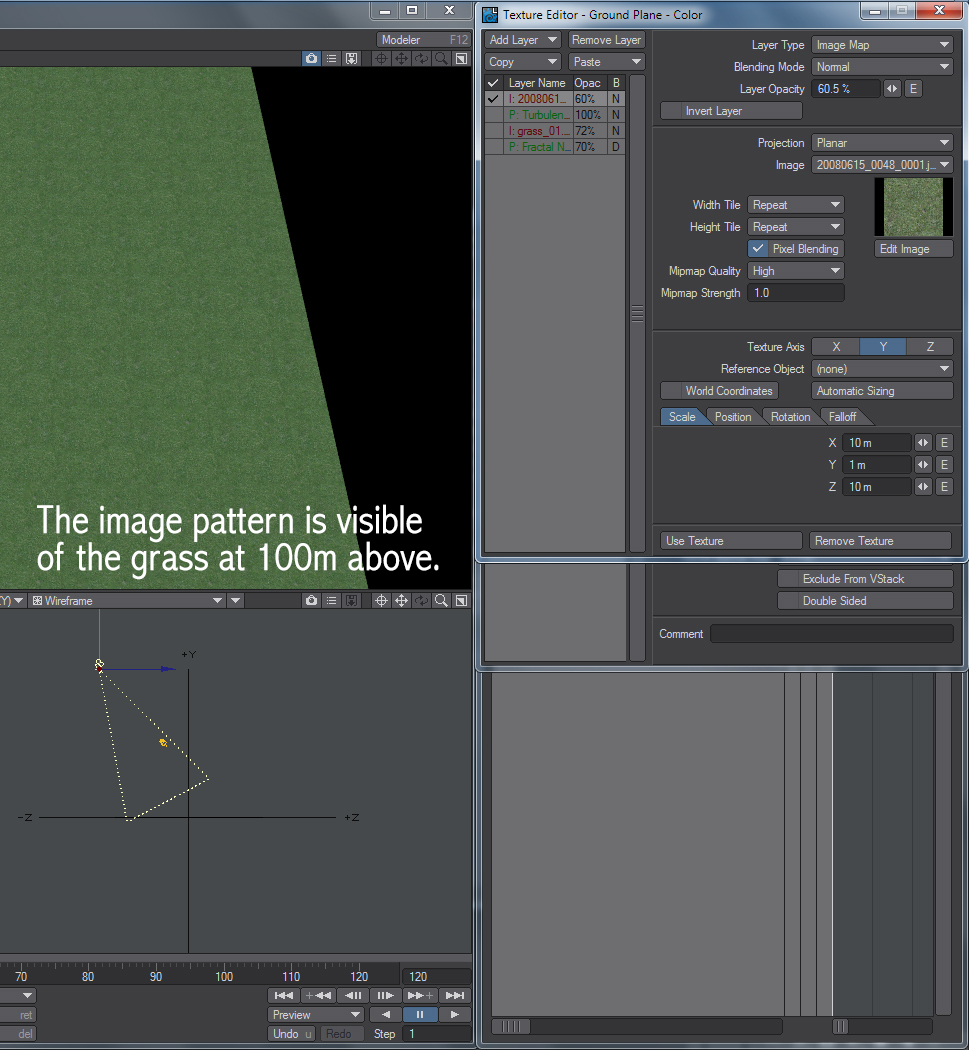Click envelope E button for Layer Opacity
Screen dimensions: 969x1050
pos(913,89)
